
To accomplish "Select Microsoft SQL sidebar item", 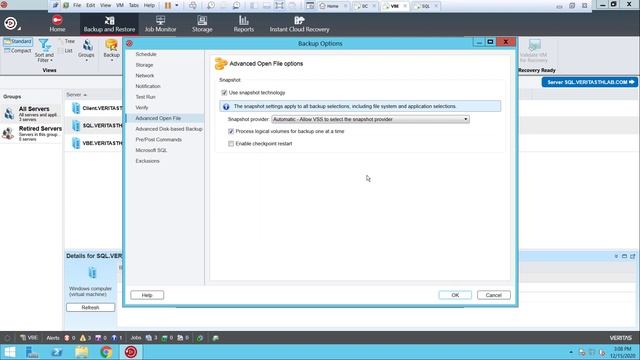I will 151,150.
